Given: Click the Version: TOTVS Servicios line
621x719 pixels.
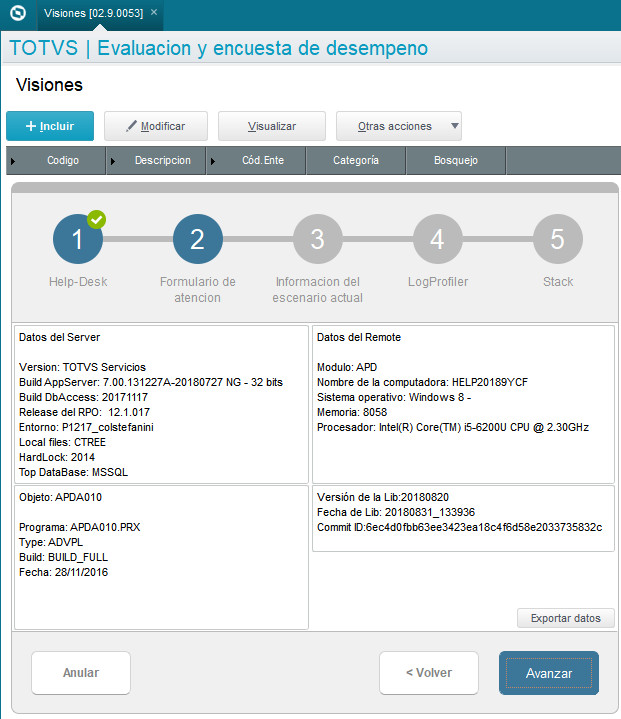Looking at the screenshot, I should (83, 367).
